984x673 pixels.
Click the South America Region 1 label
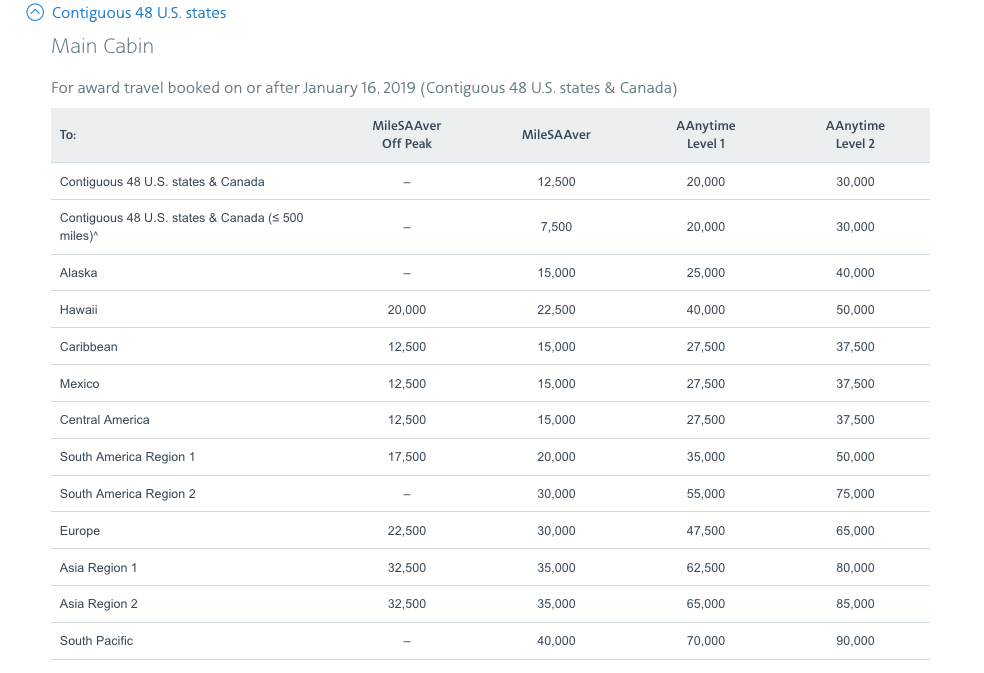pyautogui.click(x=127, y=457)
